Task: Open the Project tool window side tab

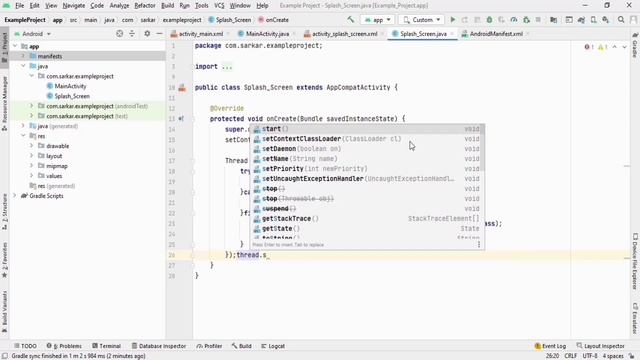Action: click(x=4, y=47)
